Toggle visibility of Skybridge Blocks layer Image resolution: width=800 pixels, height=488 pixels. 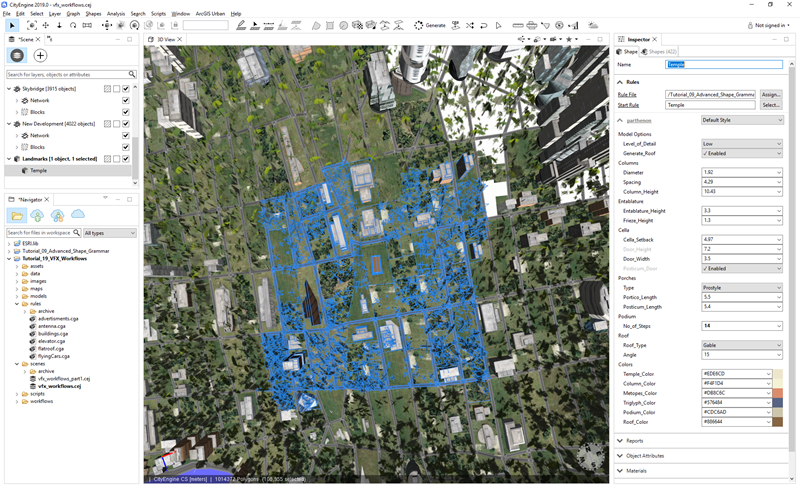126,112
